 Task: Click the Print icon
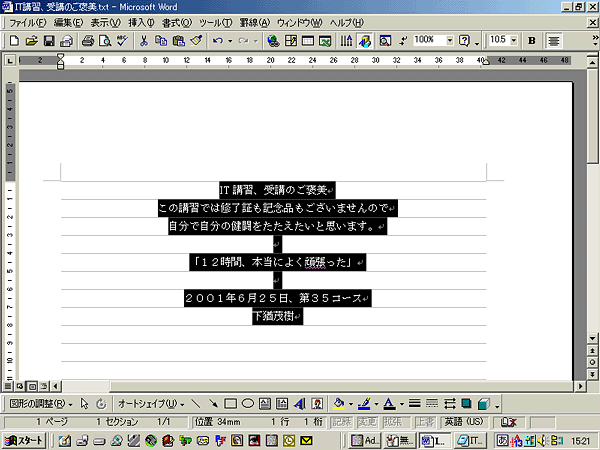[87, 41]
